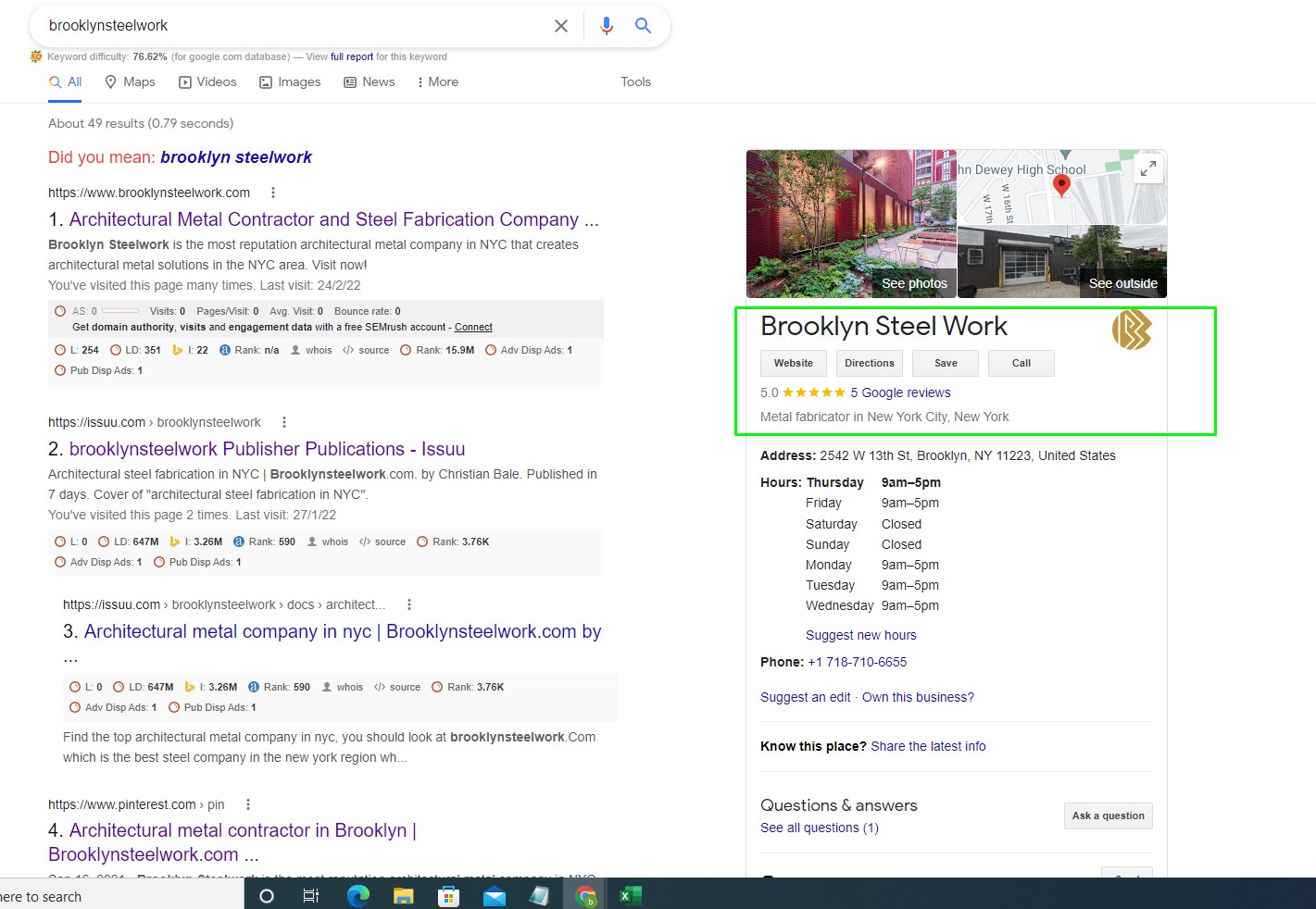Image resolution: width=1316 pixels, height=909 pixels.
Task: Switch to Chrome in the taskbar
Action: [x=585, y=895]
